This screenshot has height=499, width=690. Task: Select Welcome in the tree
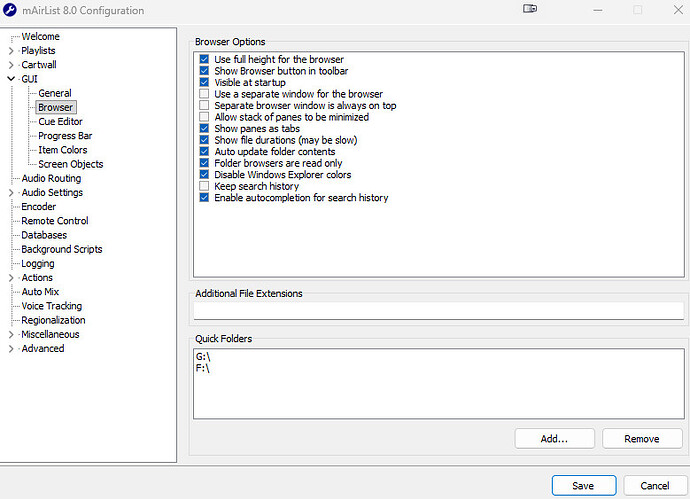coord(40,37)
